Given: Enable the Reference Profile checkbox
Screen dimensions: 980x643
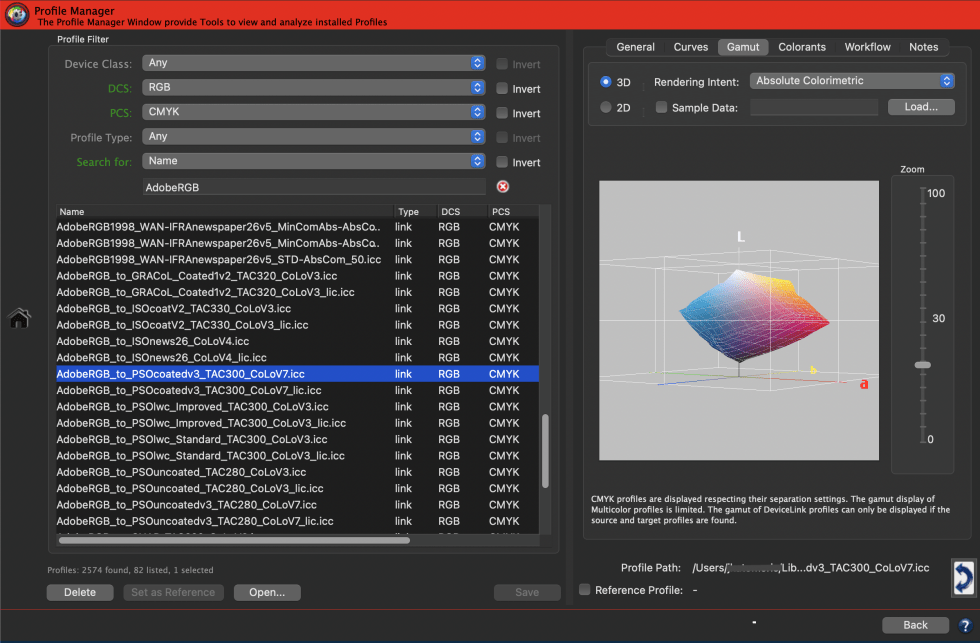Looking at the screenshot, I should tap(584, 590).
